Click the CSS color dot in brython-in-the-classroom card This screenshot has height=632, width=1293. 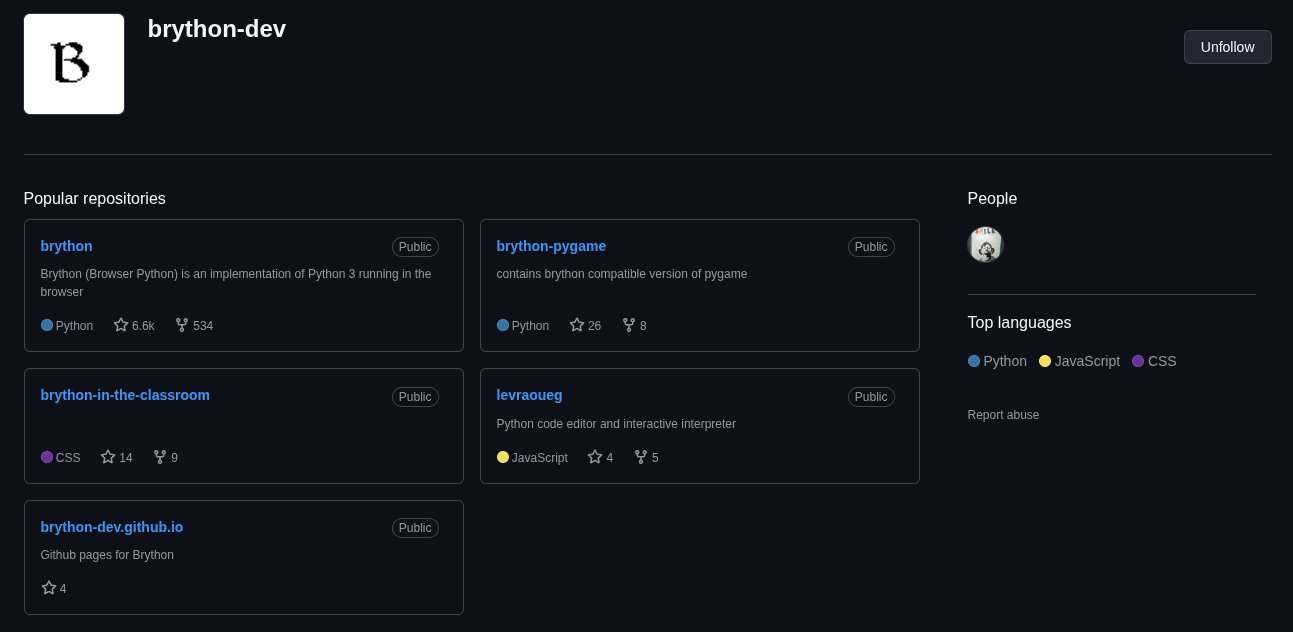[x=47, y=457]
